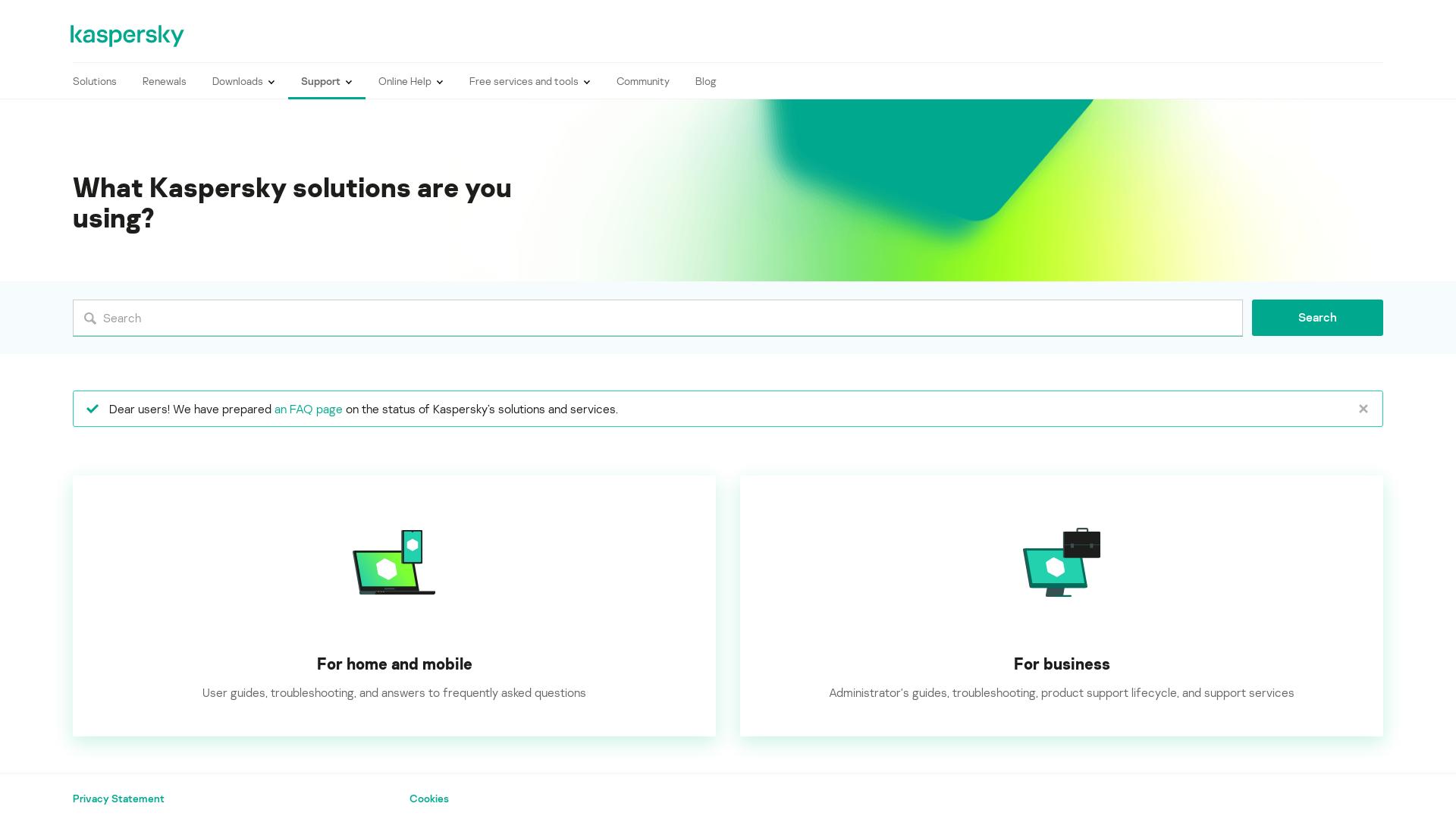Click the Kaspersky logo icon
1456x819 pixels.
click(126, 36)
